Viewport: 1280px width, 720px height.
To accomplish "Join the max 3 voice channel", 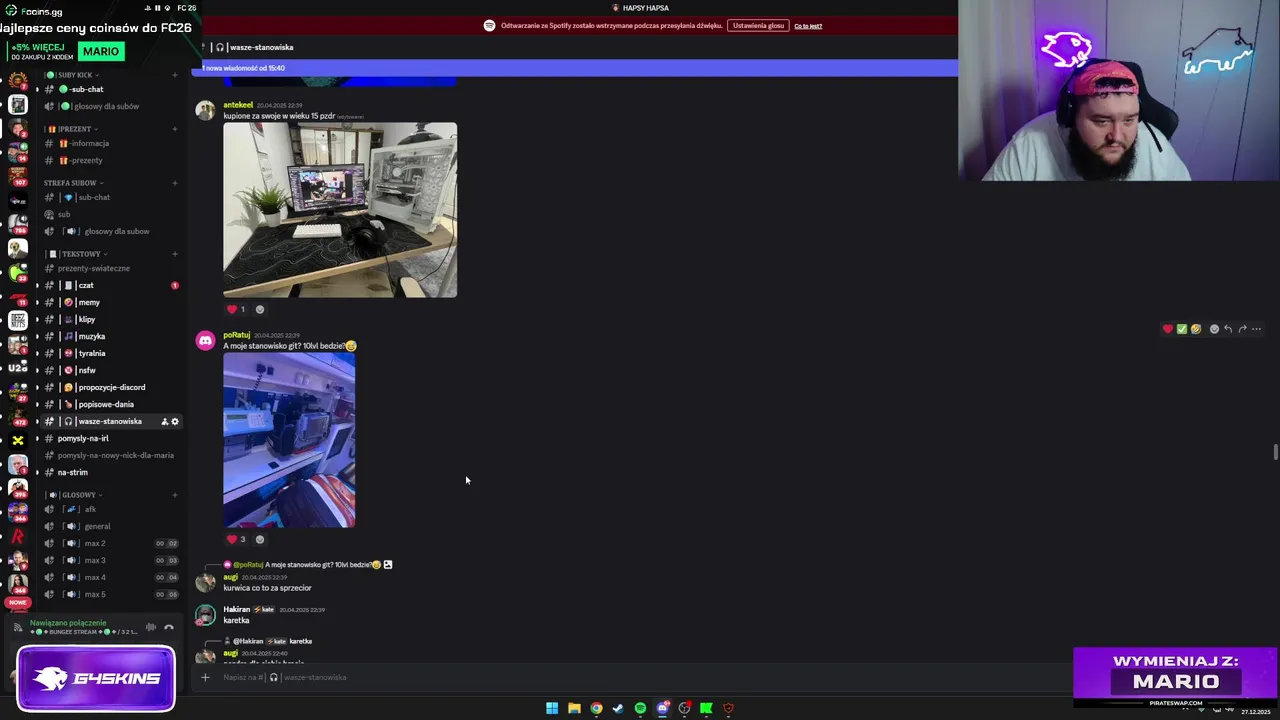I will 95,560.
